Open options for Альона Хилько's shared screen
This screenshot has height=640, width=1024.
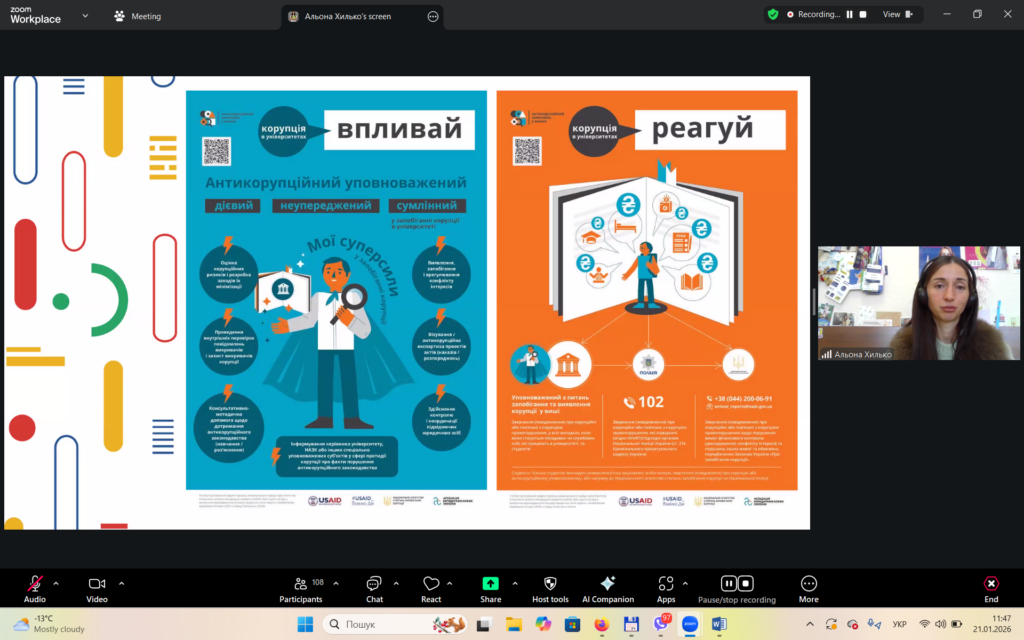coord(432,17)
